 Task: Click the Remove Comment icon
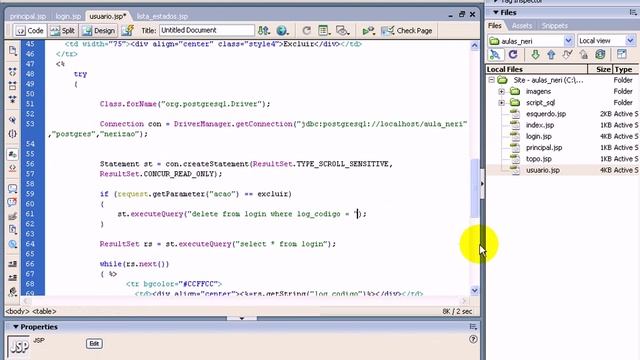pyautogui.click(x=13, y=202)
